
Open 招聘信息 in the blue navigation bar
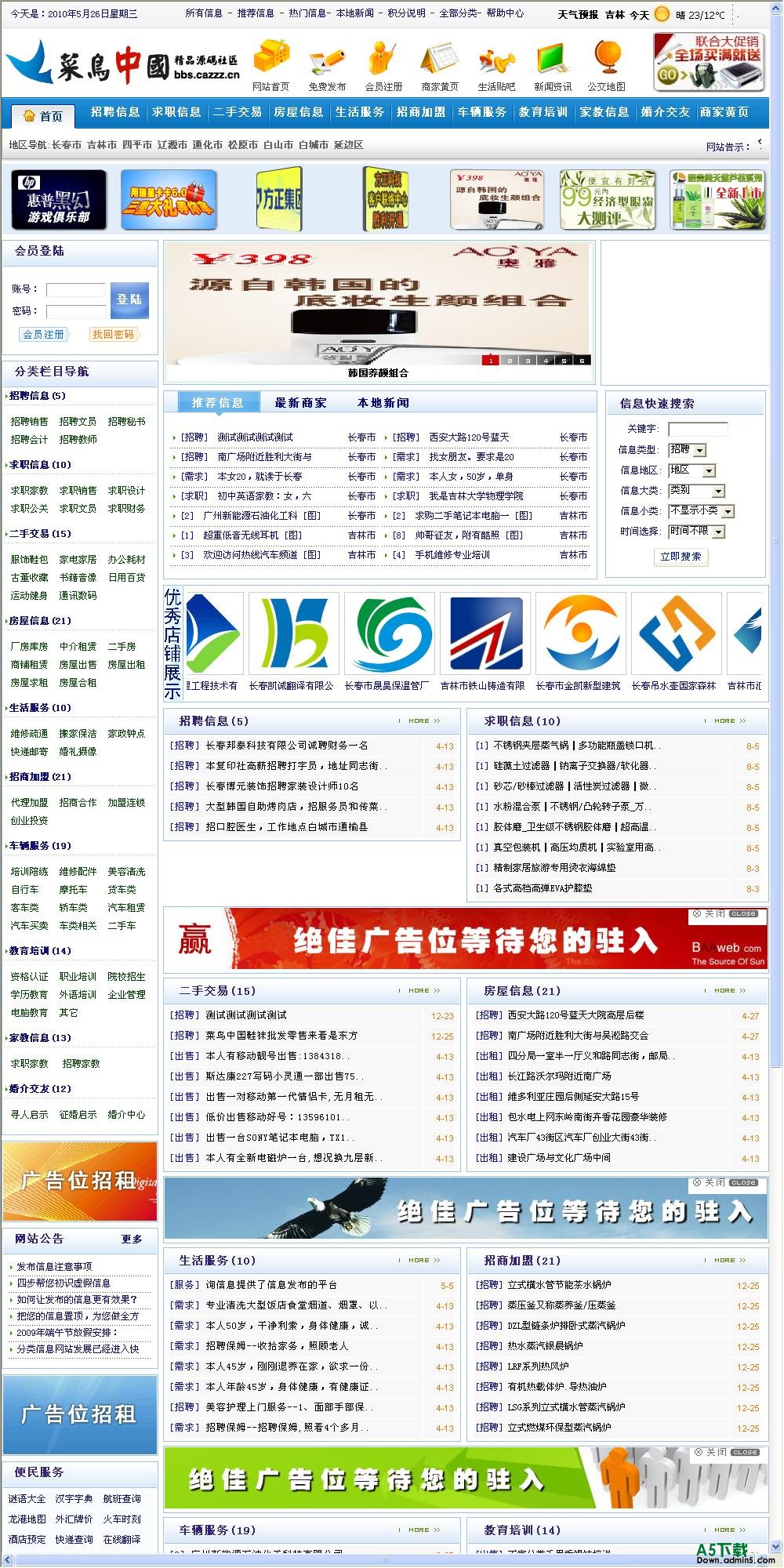(x=115, y=112)
